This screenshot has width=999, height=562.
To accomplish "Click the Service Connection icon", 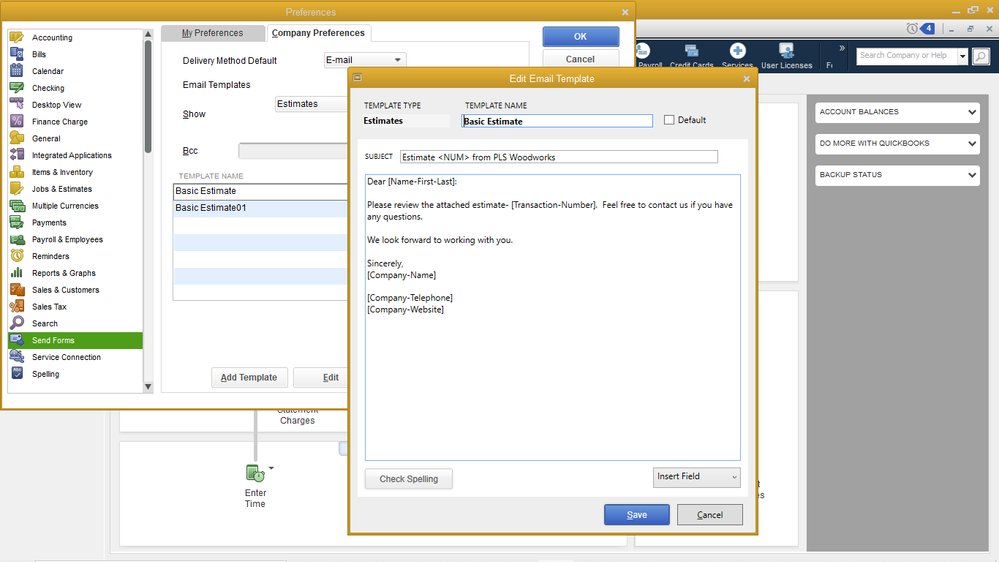I will tap(17, 357).
